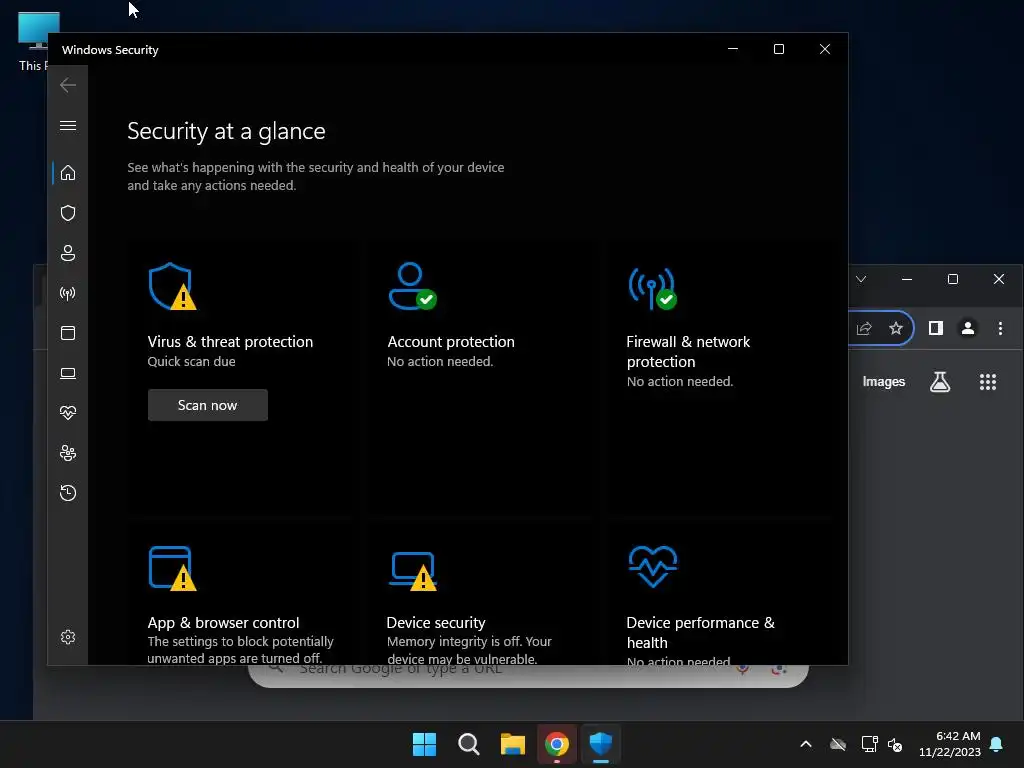Switch to Chrome from the taskbar

pos(557,744)
